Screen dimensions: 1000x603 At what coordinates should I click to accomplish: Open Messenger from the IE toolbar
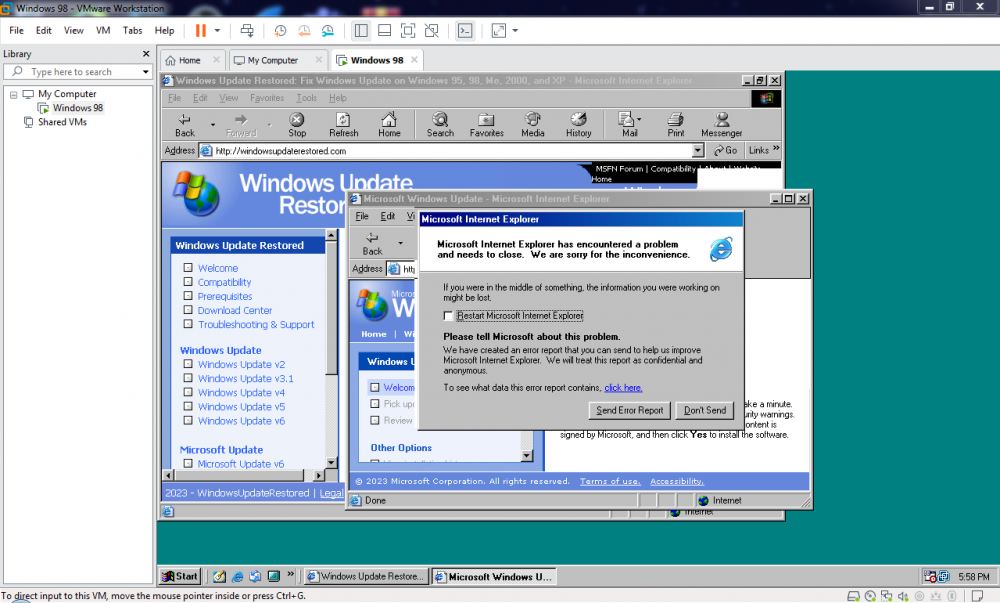point(721,124)
